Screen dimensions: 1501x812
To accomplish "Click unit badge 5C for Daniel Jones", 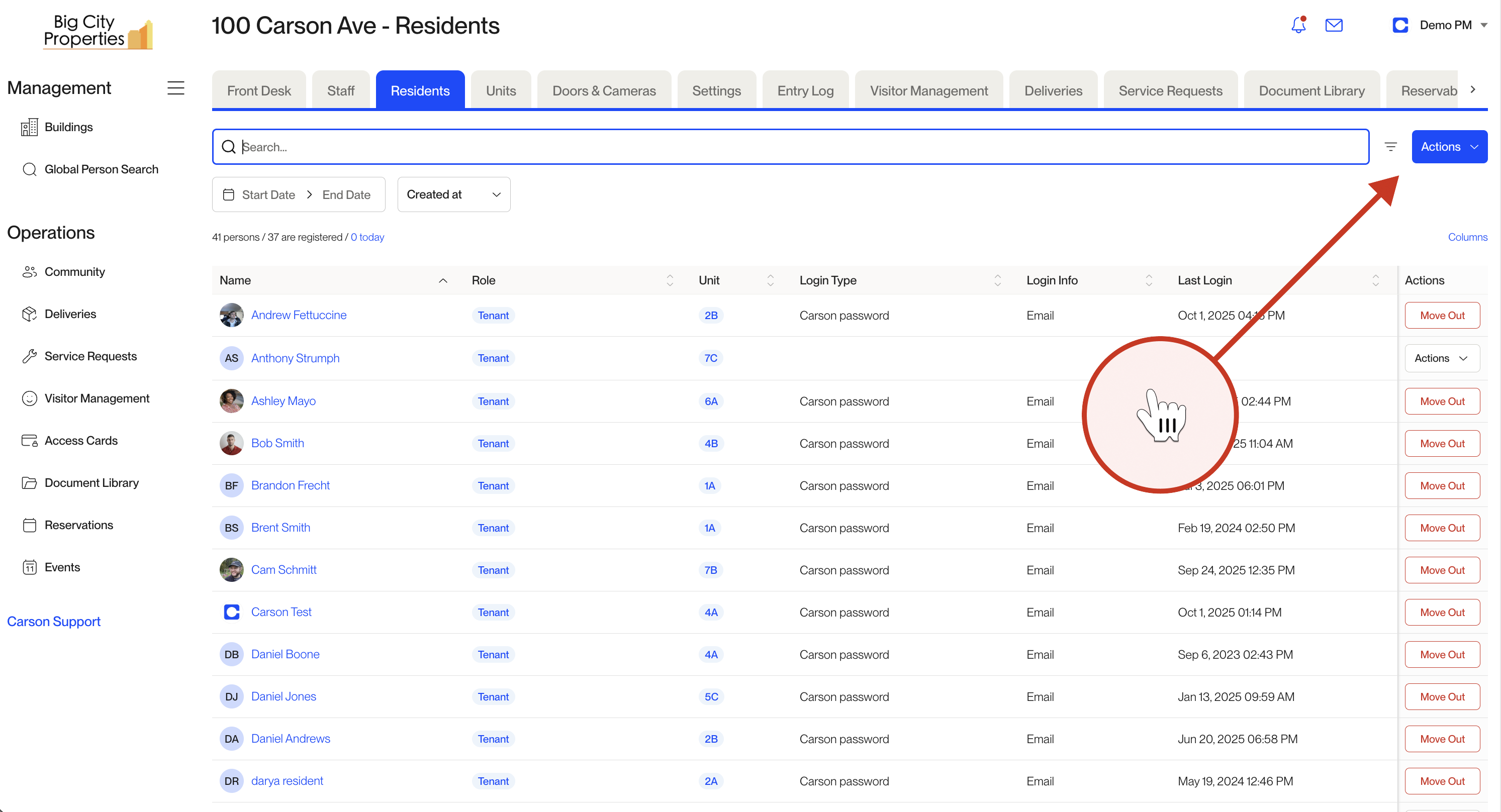I will (x=711, y=696).
